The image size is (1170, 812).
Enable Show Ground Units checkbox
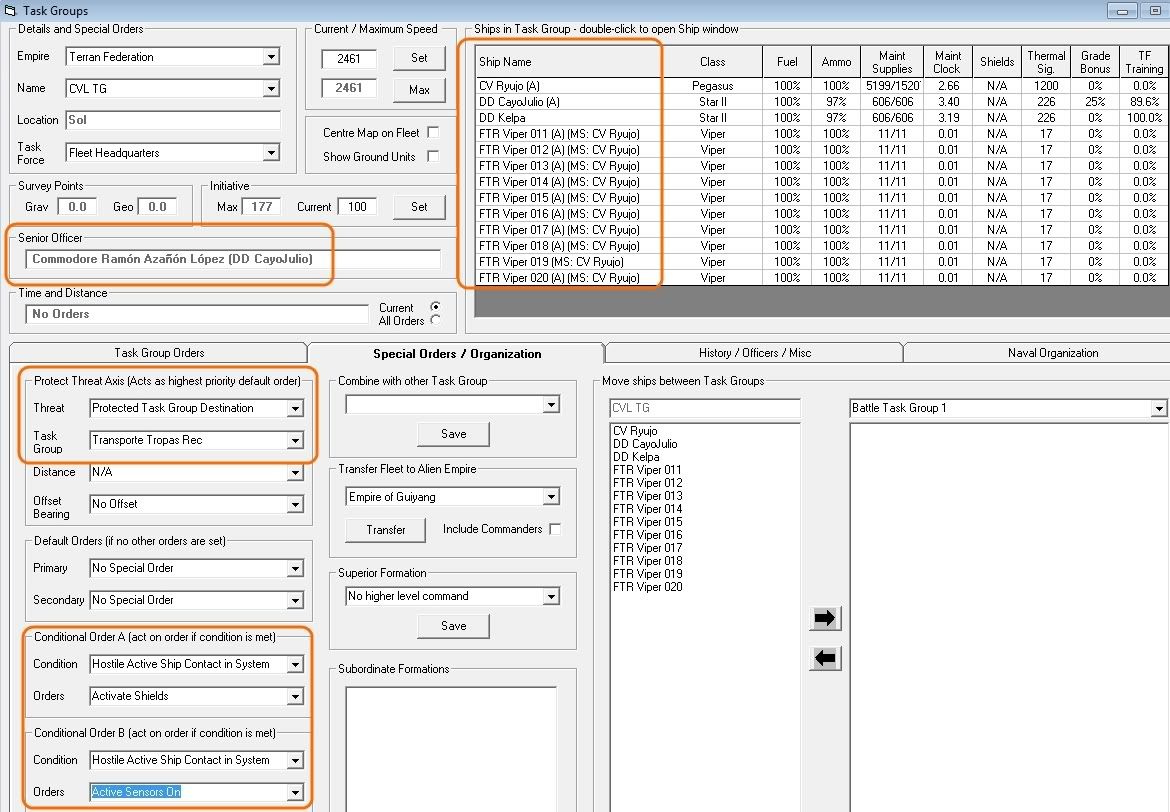tap(433, 156)
